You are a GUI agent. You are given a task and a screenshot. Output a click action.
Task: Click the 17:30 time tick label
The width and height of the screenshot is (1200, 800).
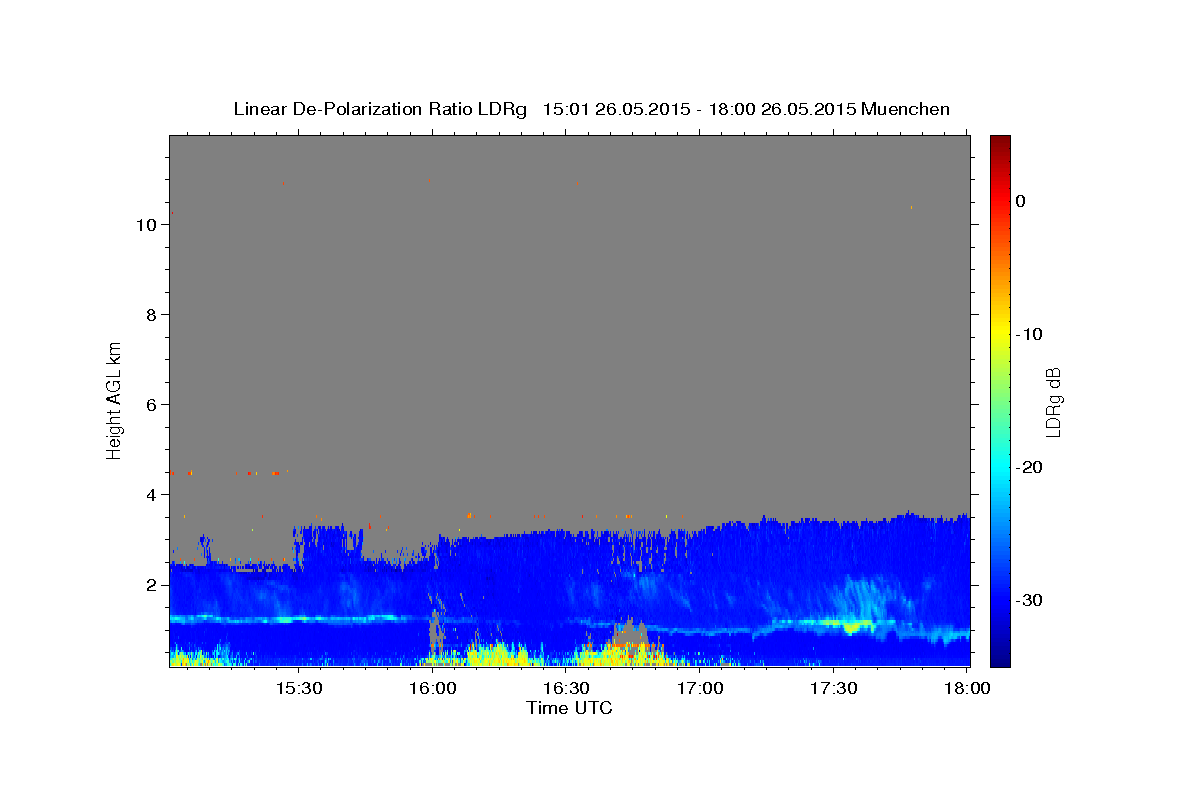click(834, 689)
